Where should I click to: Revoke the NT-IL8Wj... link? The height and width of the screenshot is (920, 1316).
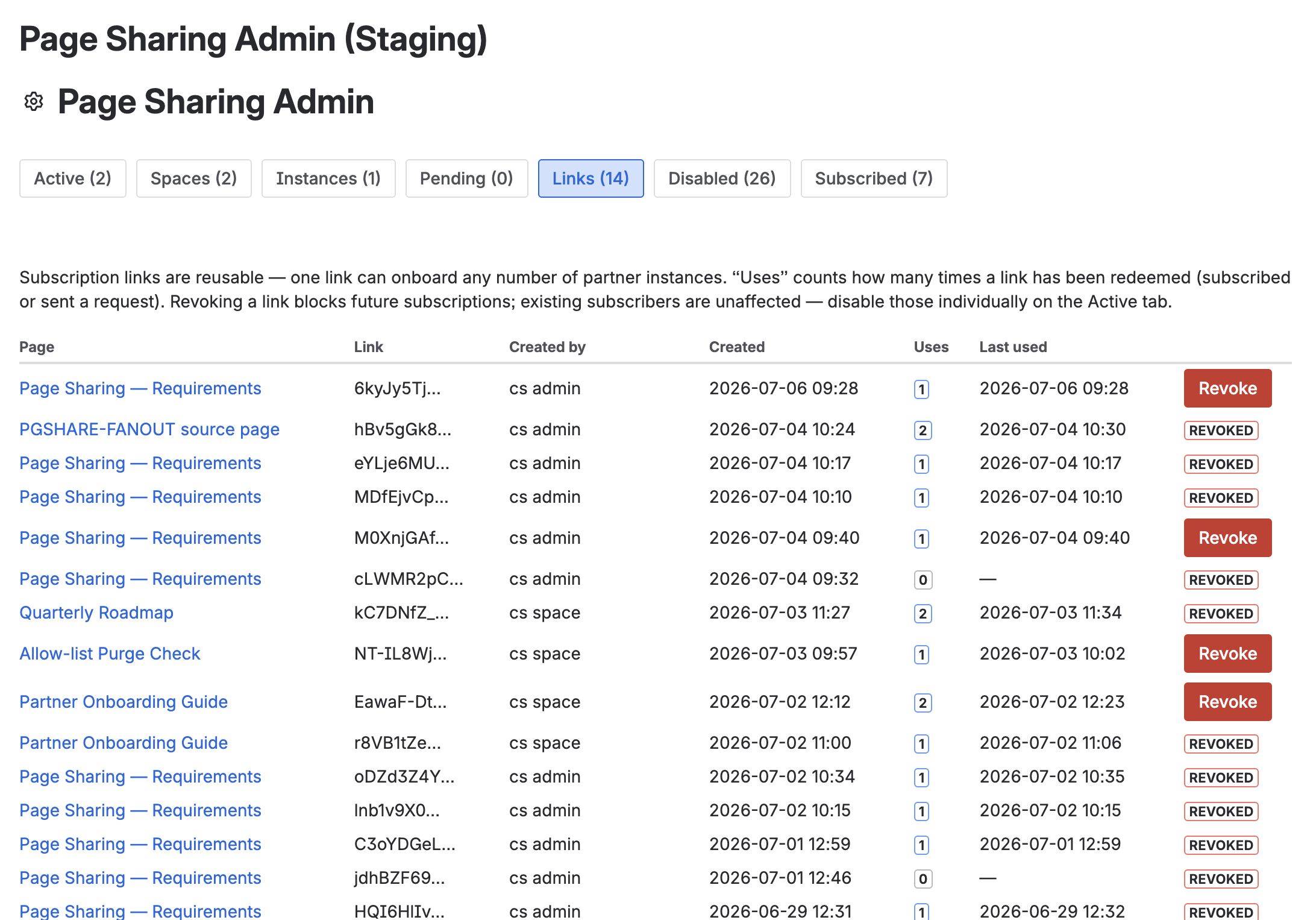click(1228, 654)
